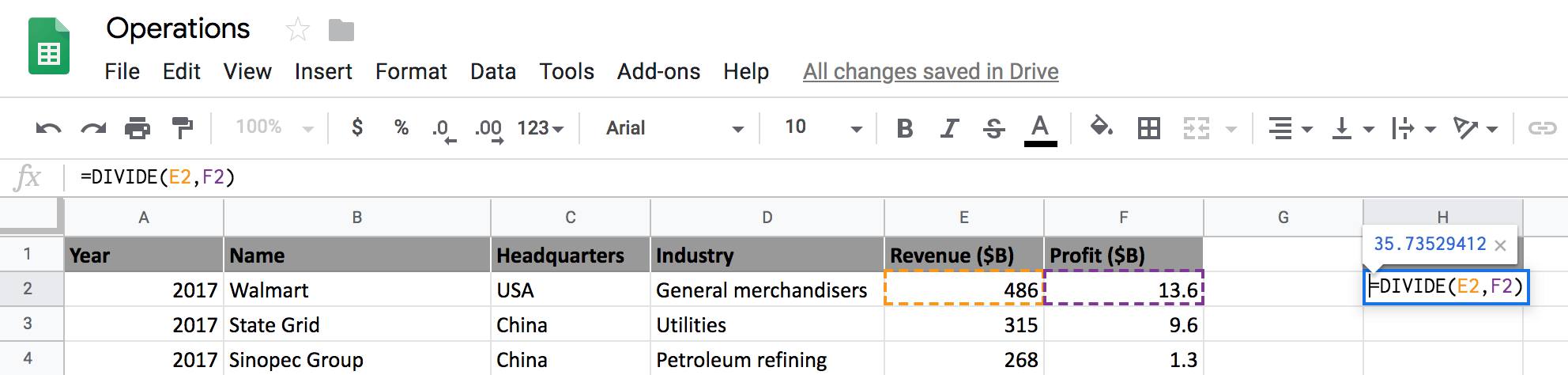Click the fx function icon

tap(28, 177)
